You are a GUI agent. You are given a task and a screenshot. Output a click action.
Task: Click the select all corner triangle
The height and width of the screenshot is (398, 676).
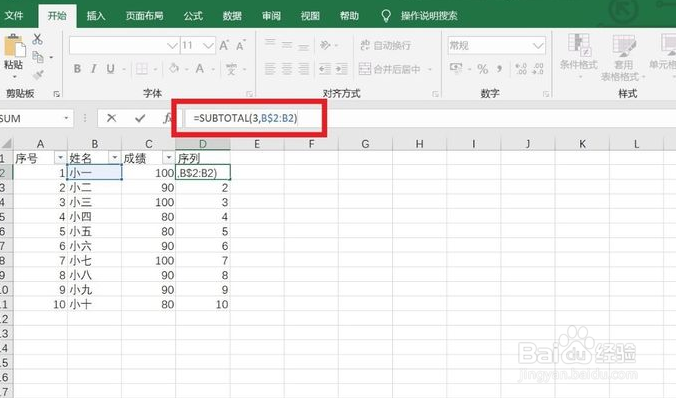(x=6, y=144)
